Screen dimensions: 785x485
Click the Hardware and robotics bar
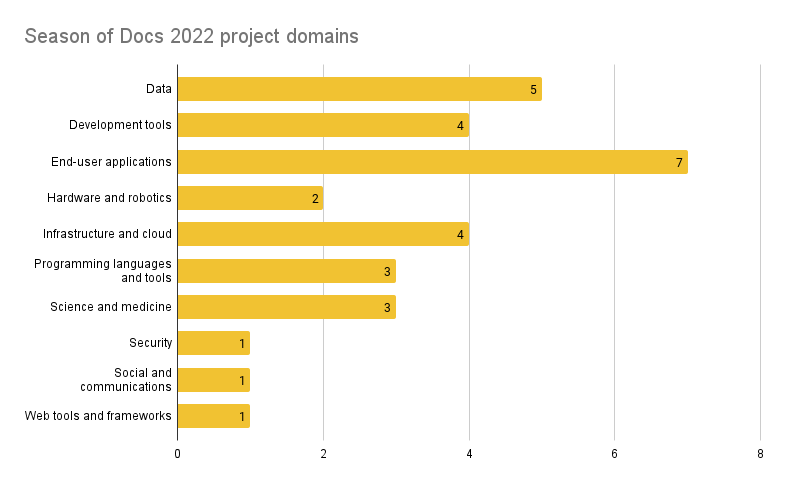[249, 198]
